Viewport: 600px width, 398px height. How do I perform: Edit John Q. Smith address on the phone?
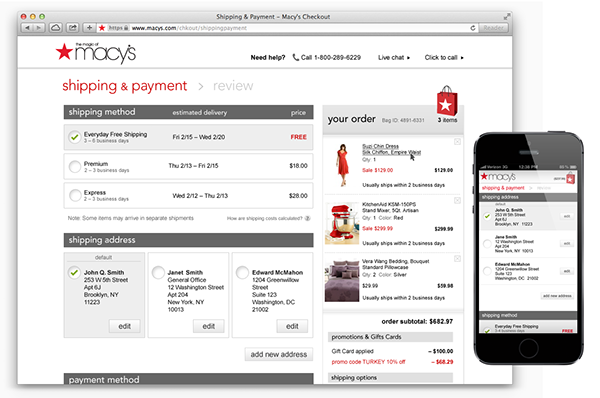(x=567, y=216)
